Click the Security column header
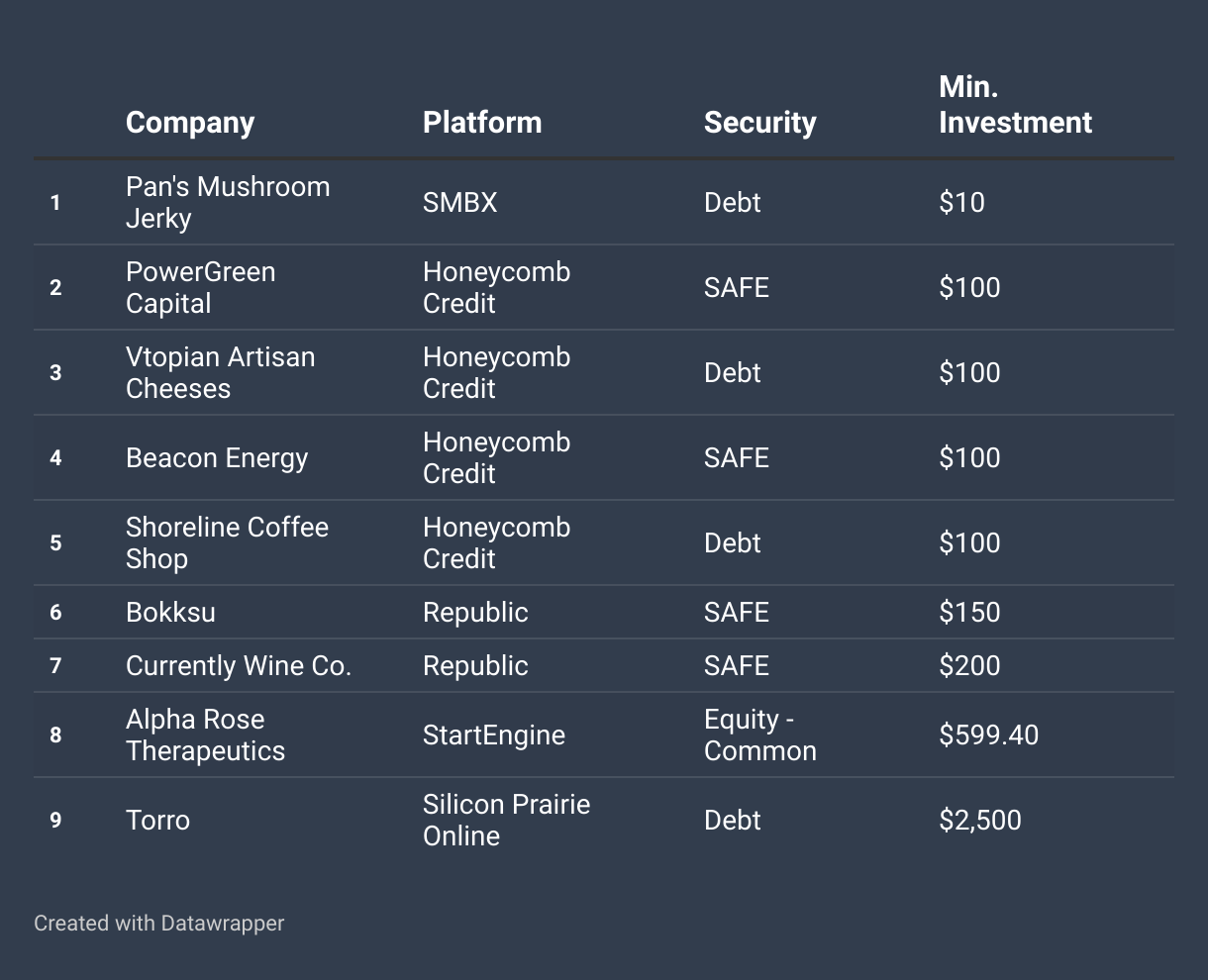The width and height of the screenshot is (1208, 980). tap(759, 123)
